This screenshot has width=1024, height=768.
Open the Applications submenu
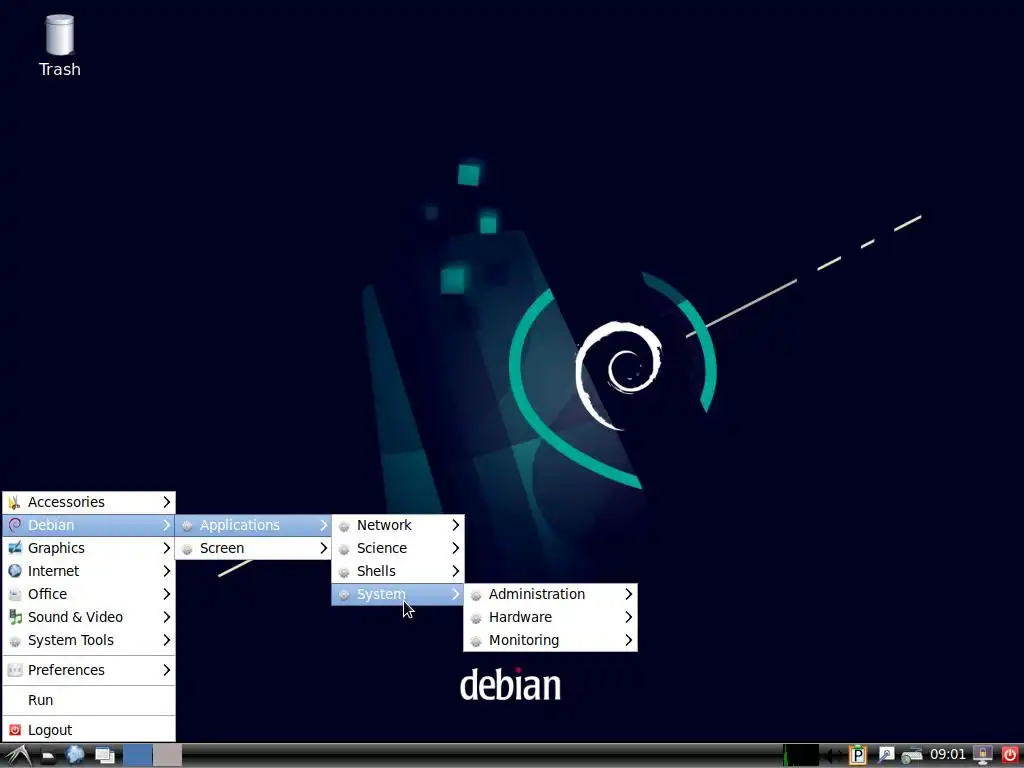click(x=253, y=525)
